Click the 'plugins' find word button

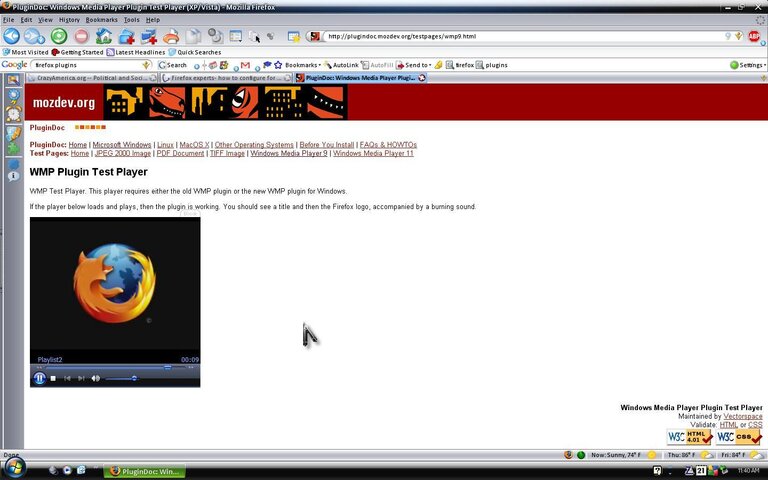(492, 65)
